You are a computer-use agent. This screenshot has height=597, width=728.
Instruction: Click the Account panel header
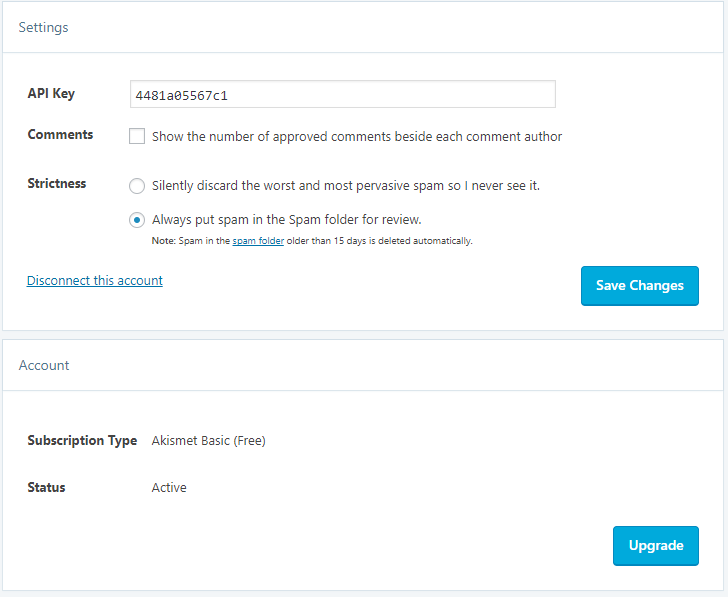pyautogui.click(x=44, y=365)
